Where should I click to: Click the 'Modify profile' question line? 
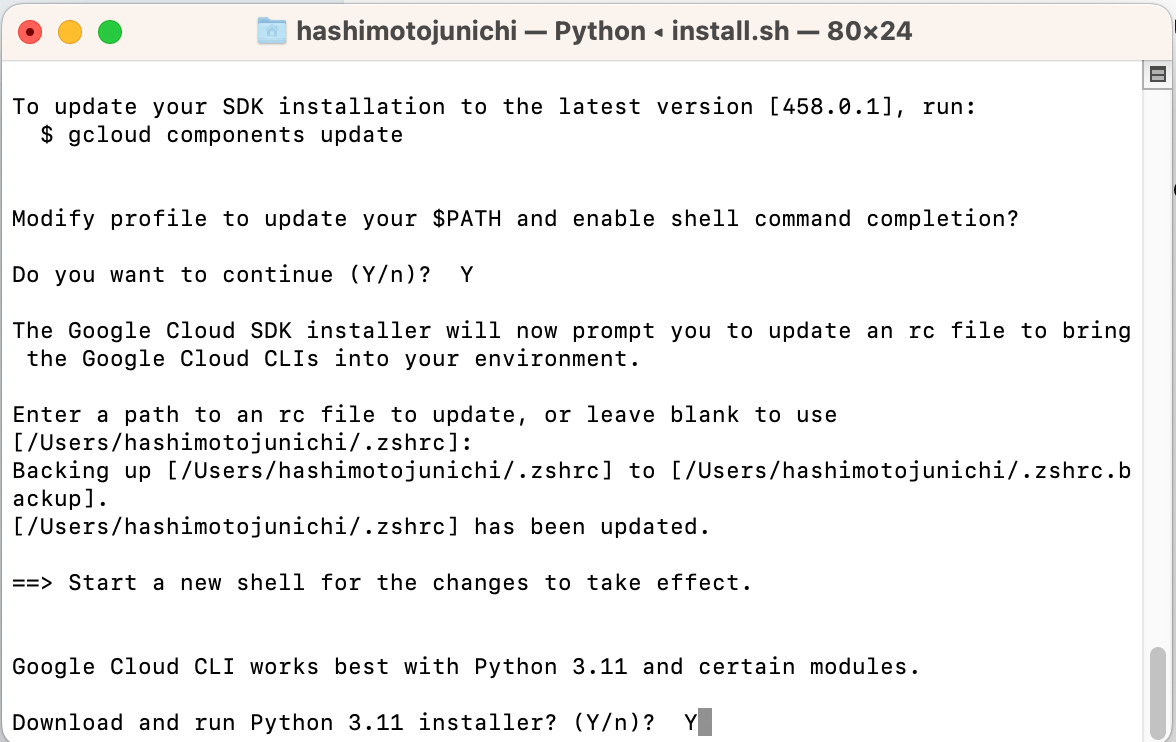coord(515,219)
